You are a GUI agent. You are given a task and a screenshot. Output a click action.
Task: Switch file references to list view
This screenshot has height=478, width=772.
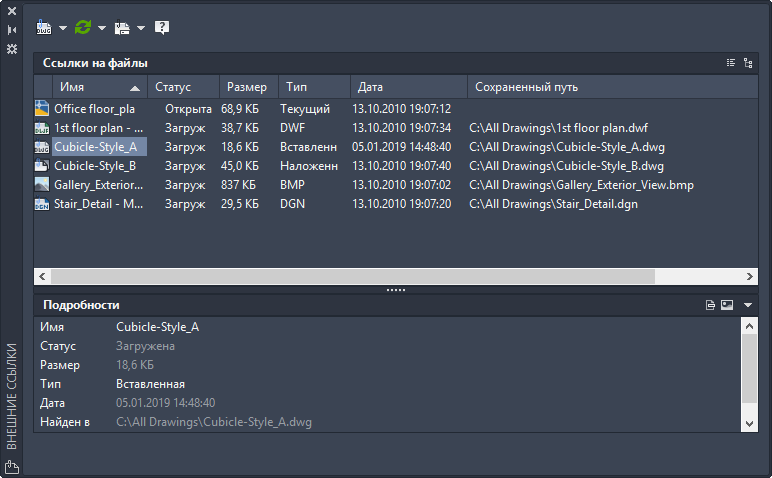coord(730,63)
